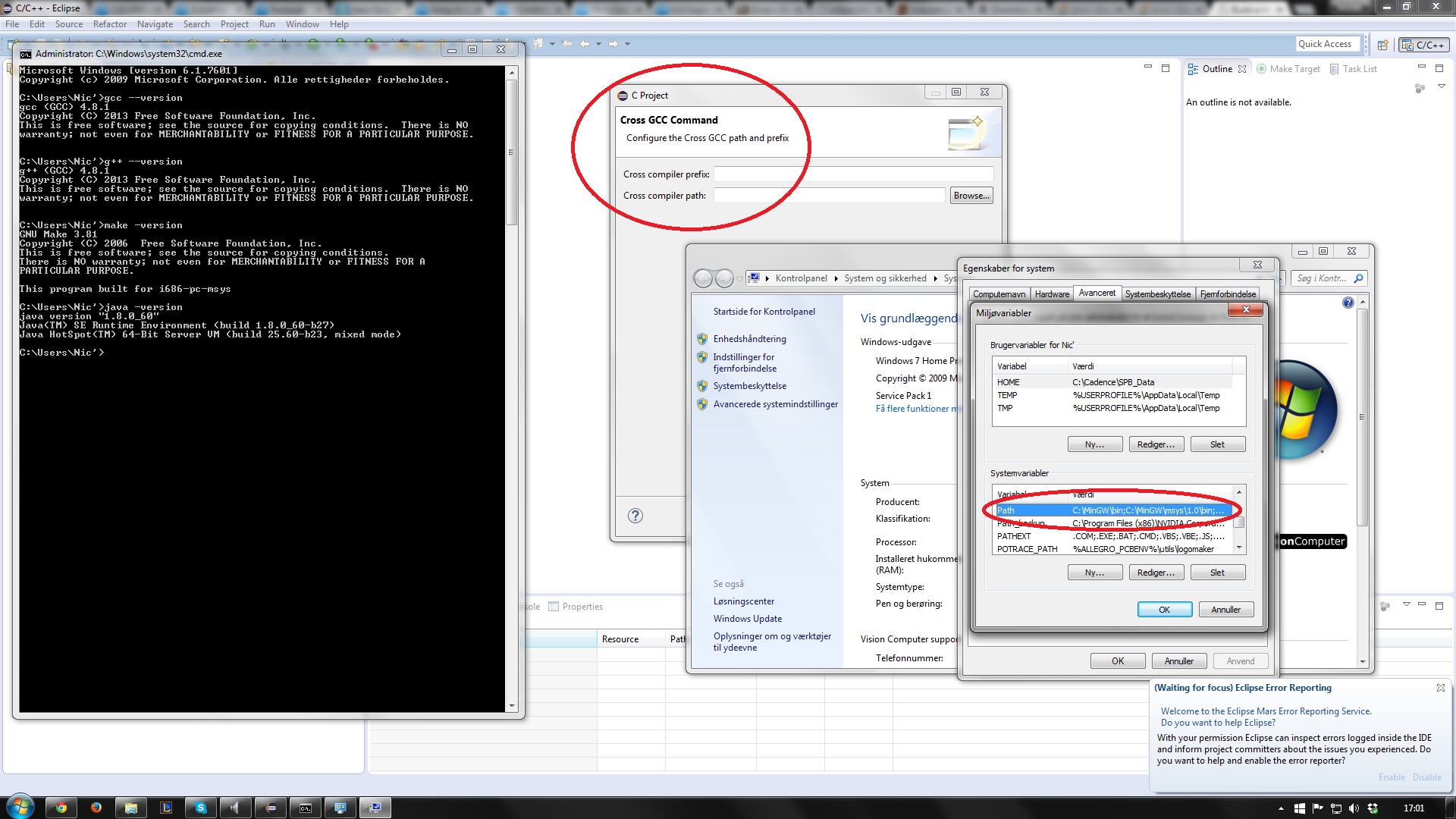Go forward in the Kontrolpanel window
1456x819 pixels.
click(x=724, y=278)
